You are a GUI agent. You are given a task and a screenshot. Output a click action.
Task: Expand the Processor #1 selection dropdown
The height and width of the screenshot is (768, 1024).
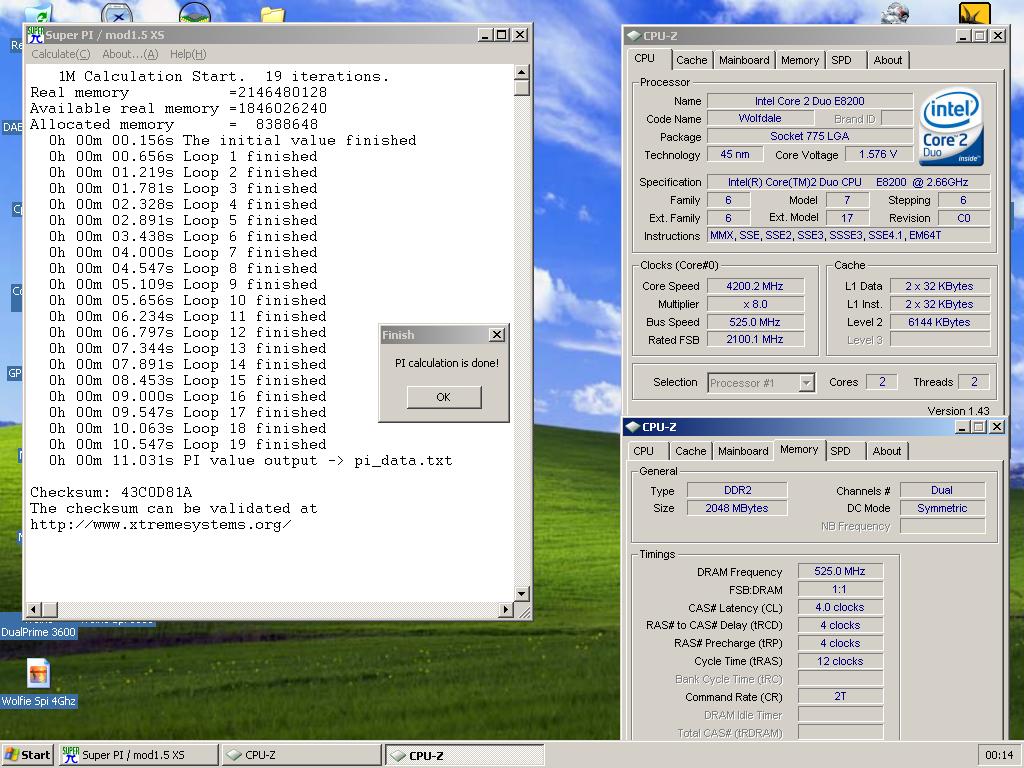[807, 383]
